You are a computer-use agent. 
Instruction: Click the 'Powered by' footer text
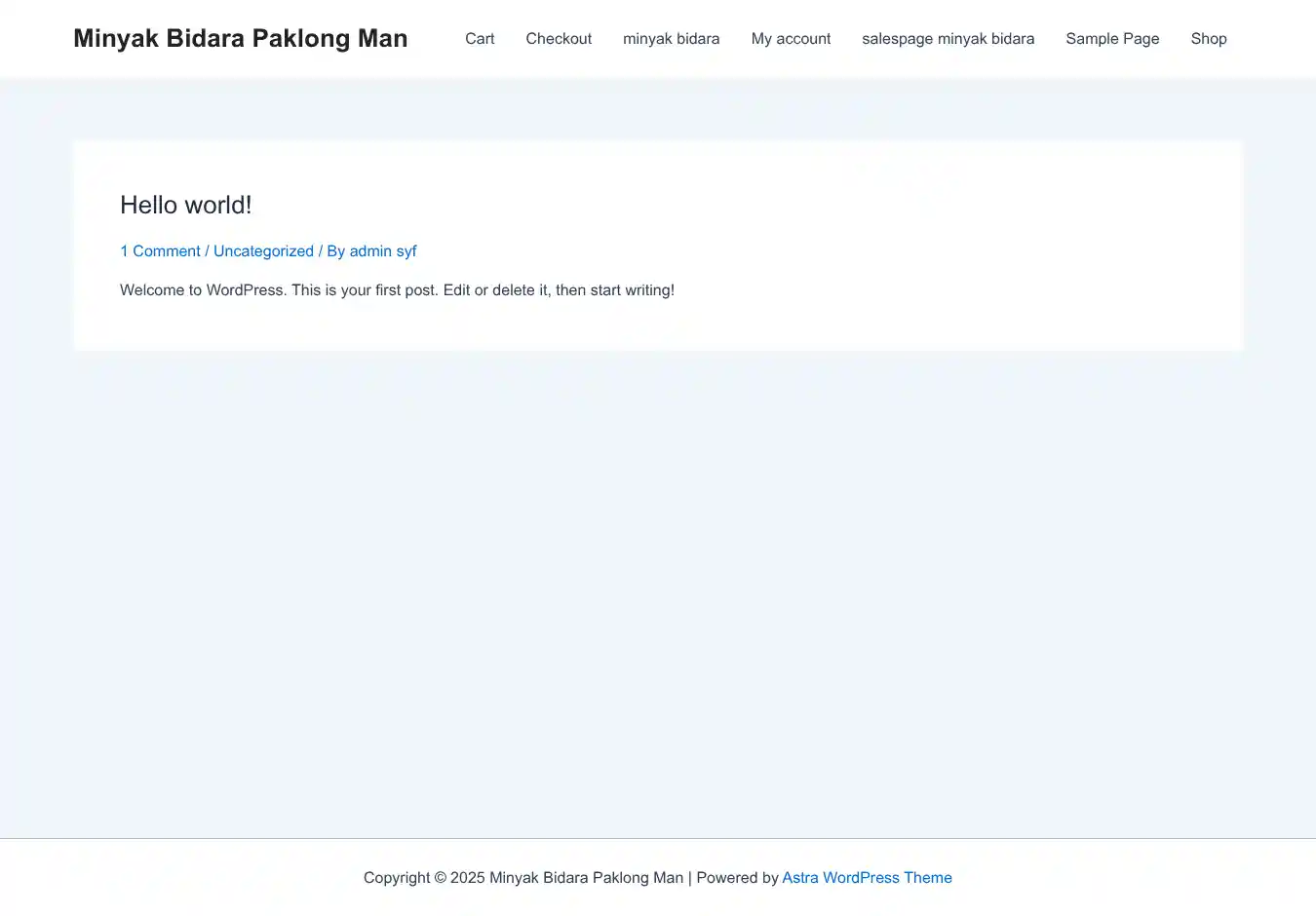tap(737, 878)
